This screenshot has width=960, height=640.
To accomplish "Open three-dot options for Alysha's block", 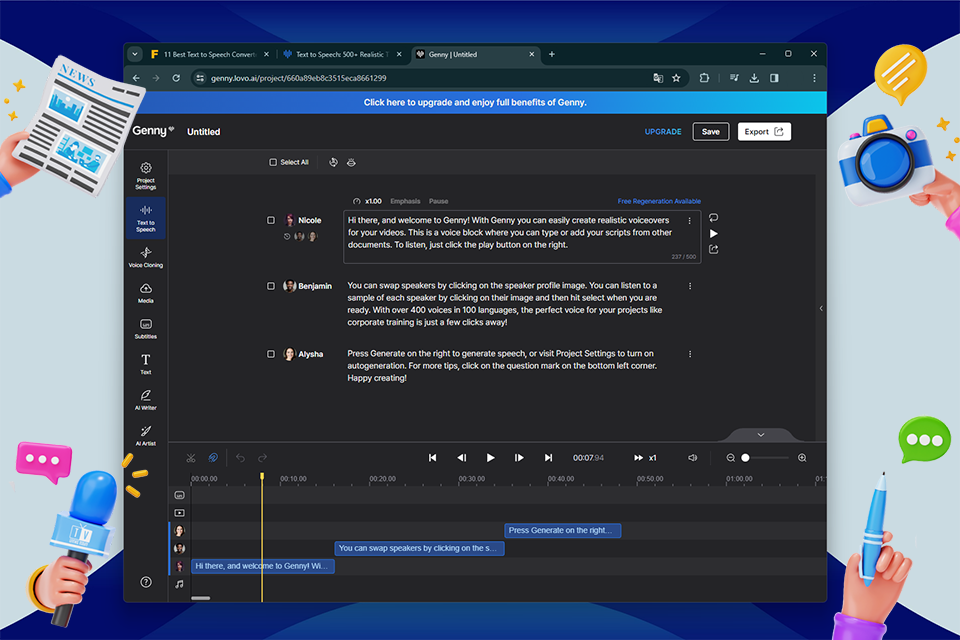I will tap(690, 354).
